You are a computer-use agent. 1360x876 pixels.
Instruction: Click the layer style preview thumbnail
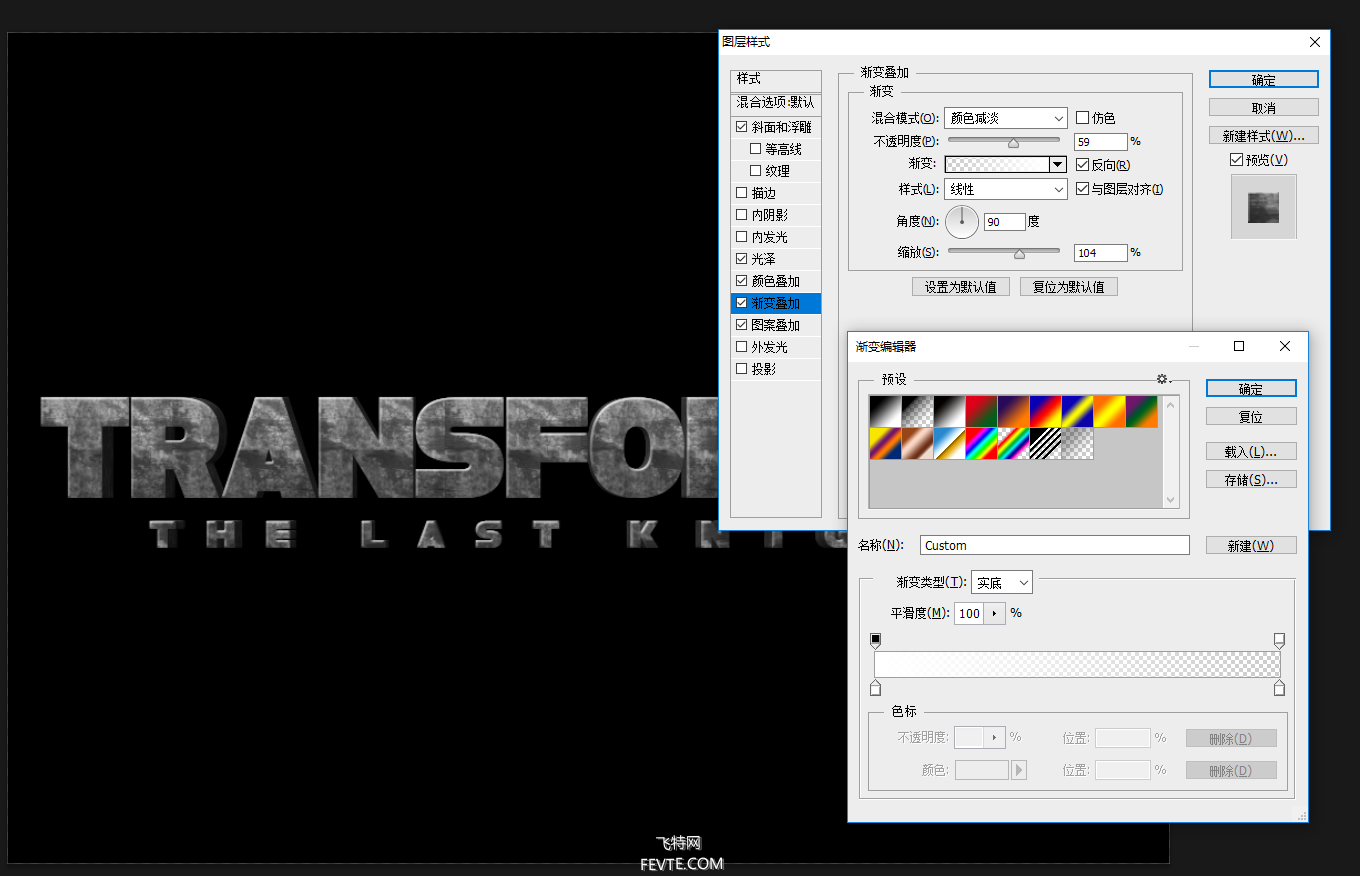1263,207
